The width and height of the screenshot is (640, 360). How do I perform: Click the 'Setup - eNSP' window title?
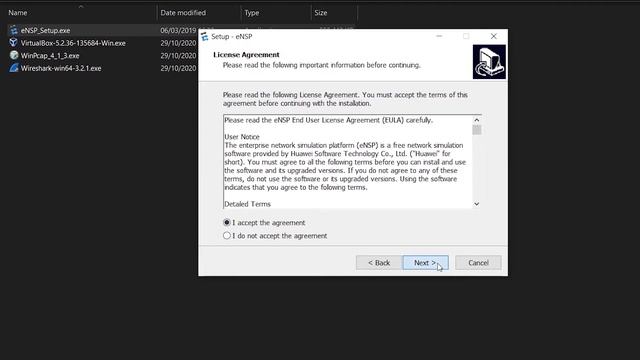tap(231, 37)
